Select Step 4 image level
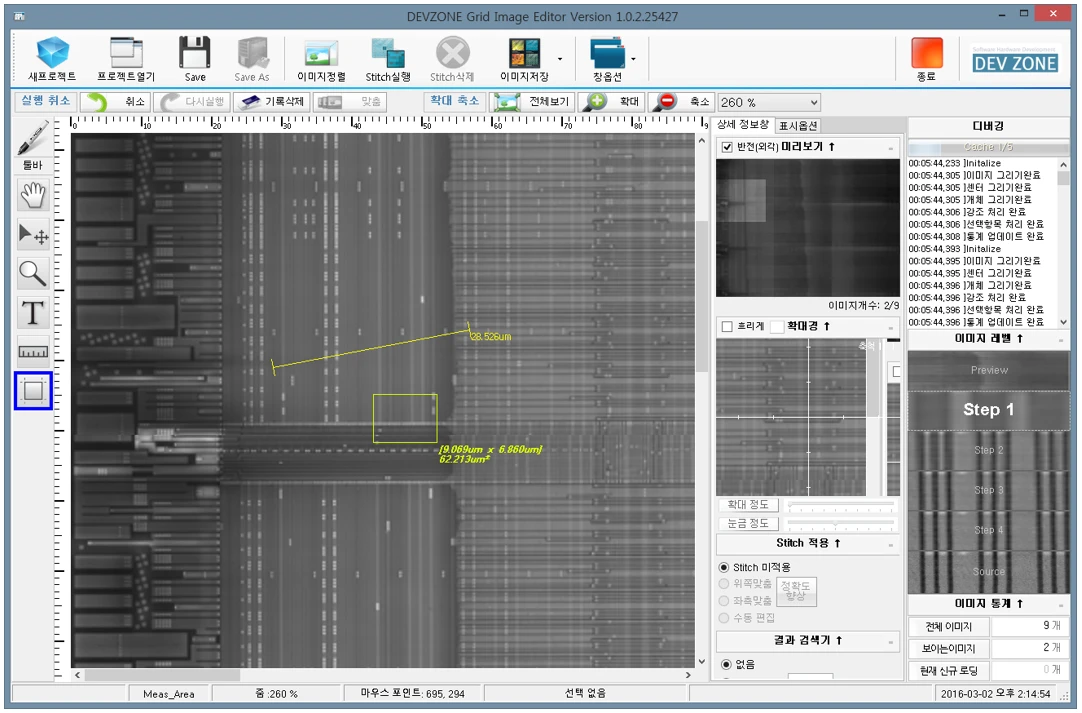Viewport: 1082px width, 713px height. (x=988, y=530)
